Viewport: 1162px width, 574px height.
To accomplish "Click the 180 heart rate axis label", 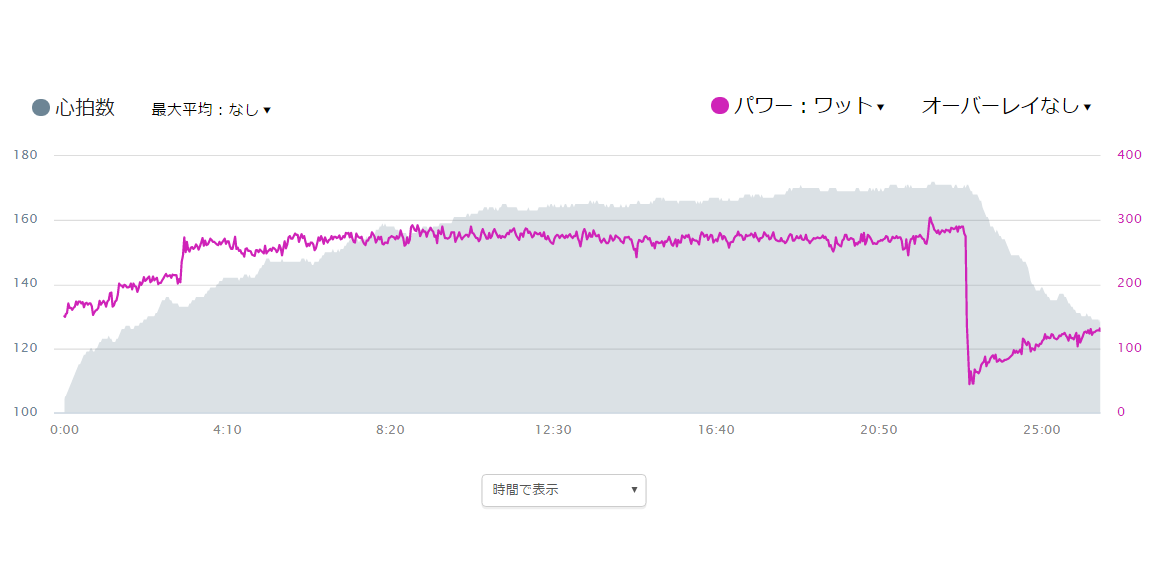I will coord(25,155).
